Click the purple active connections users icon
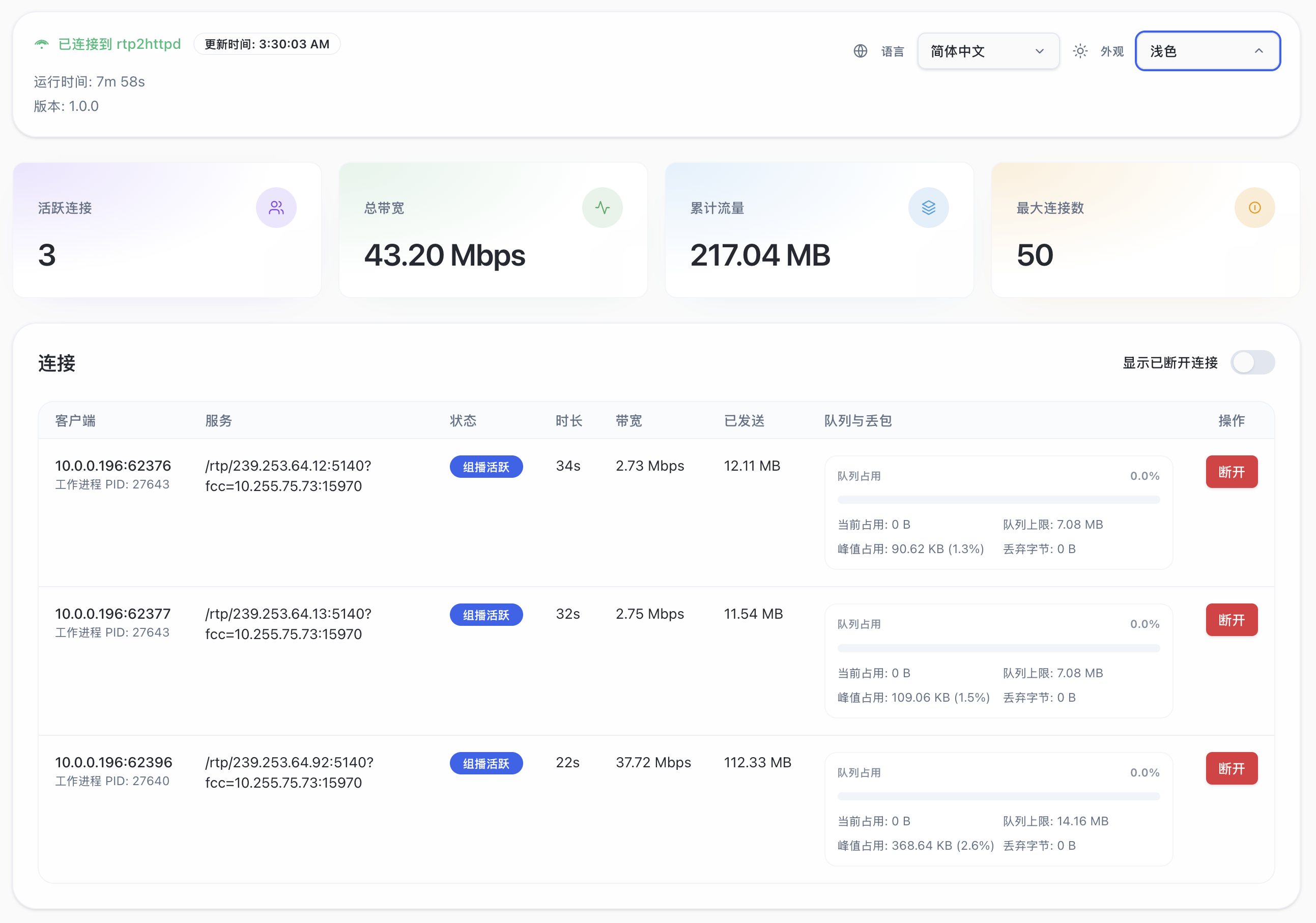Viewport: 1316px width, 923px height. pos(276,208)
